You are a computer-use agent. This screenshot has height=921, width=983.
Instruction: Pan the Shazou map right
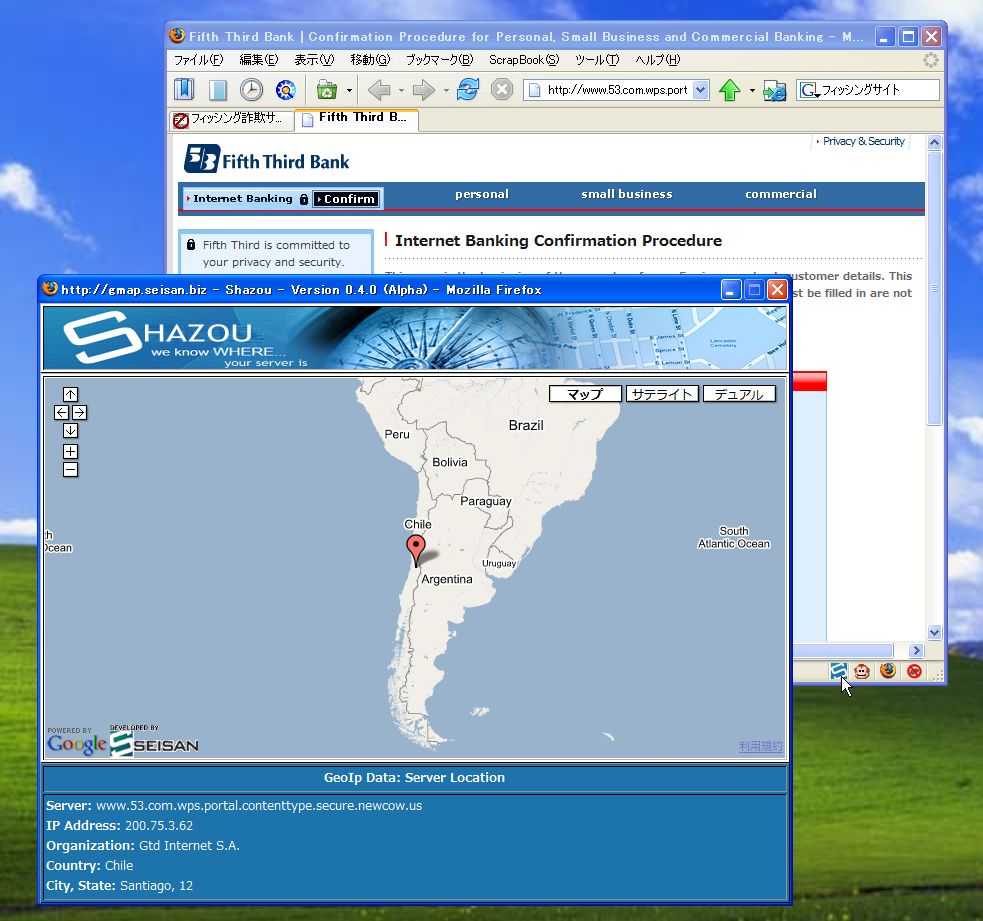[80, 413]
